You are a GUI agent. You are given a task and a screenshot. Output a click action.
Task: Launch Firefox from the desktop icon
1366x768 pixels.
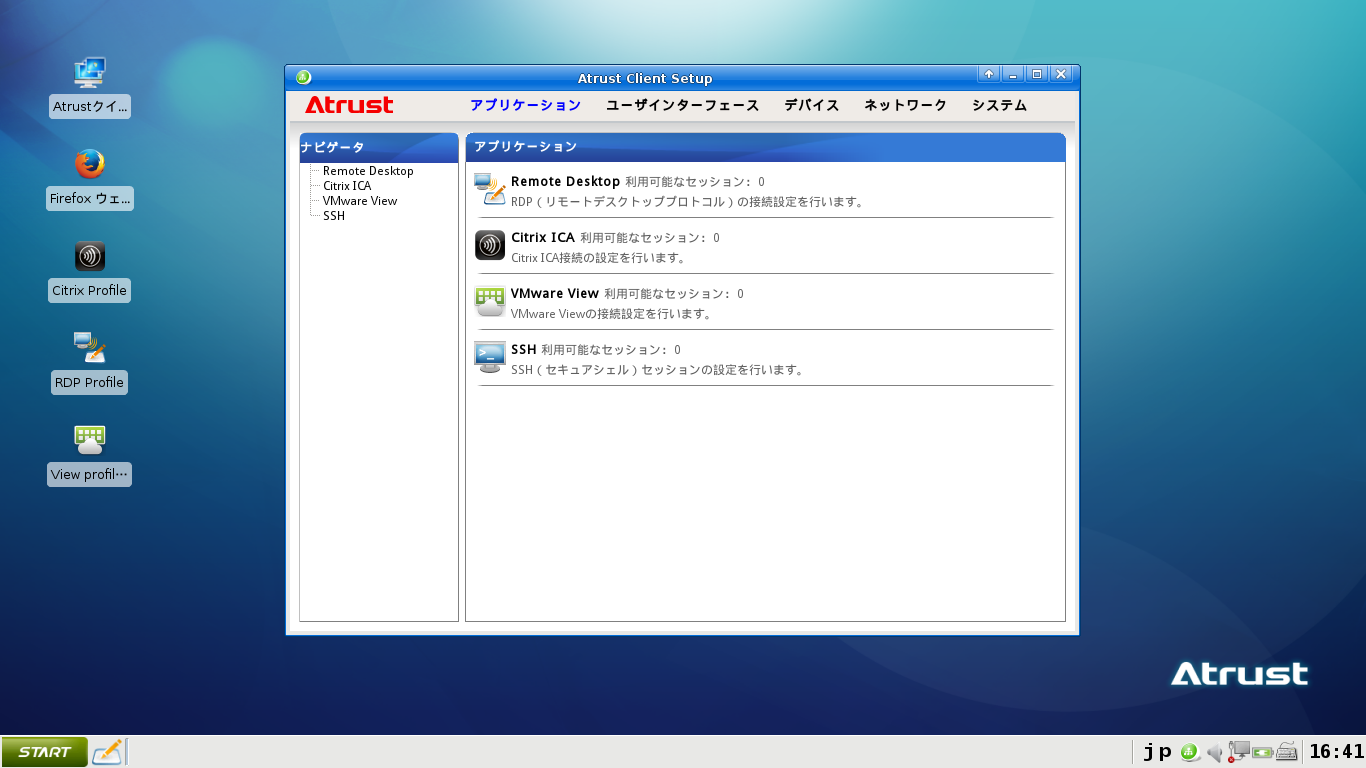tap(90, 165)
